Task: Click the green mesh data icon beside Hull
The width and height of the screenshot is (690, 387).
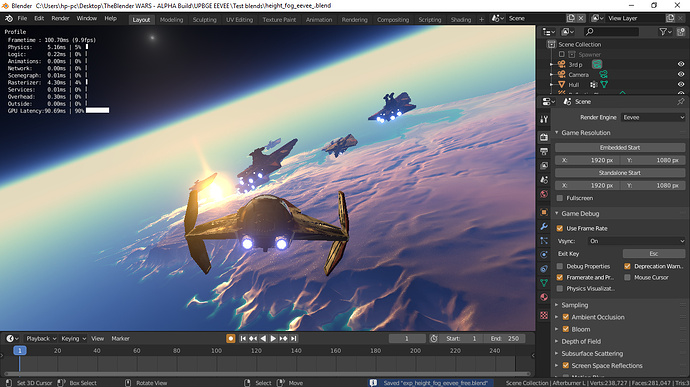Action: [x=604, y=85]
